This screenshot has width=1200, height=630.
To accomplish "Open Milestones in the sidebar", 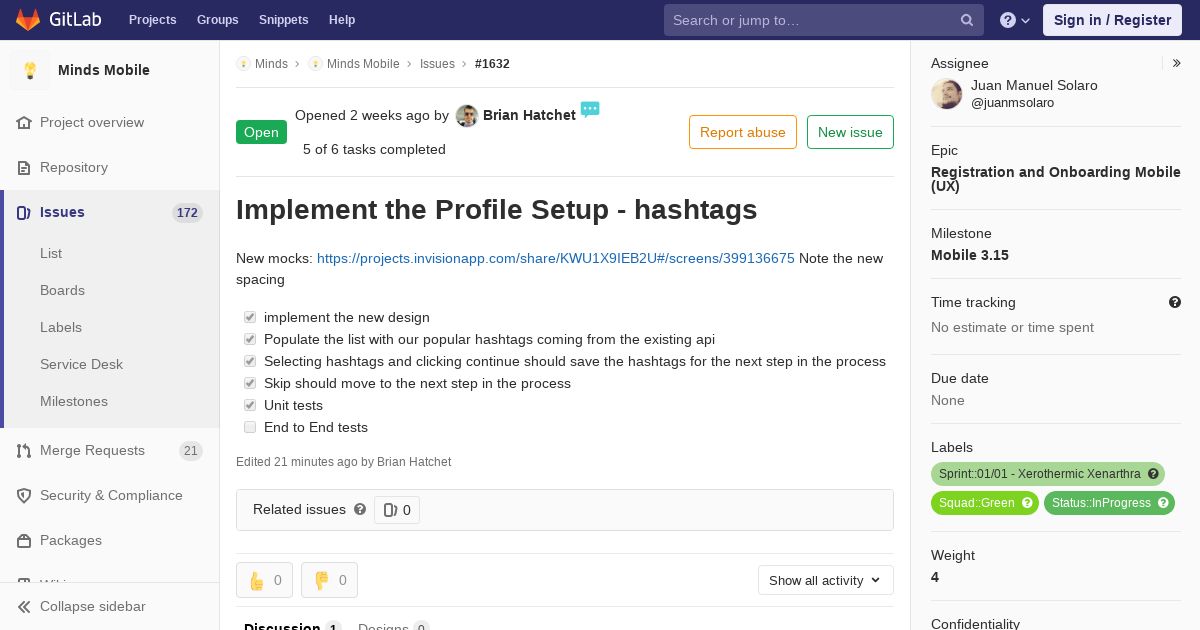I will point(74,401).
